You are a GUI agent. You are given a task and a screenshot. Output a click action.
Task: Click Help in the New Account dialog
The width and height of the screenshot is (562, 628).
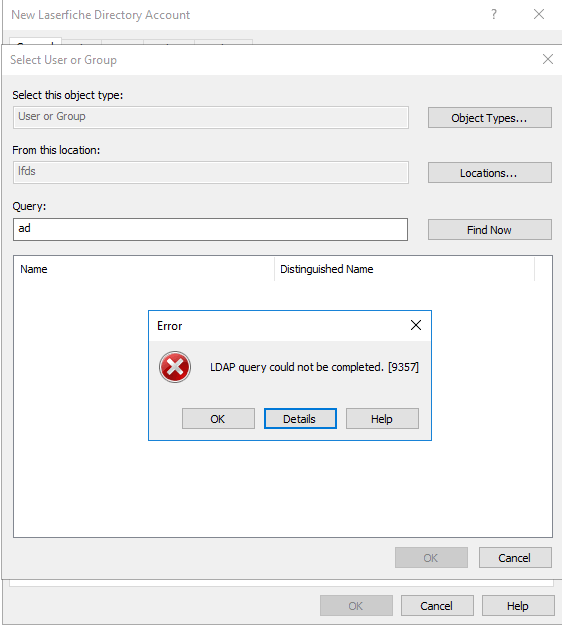[518, 606]
